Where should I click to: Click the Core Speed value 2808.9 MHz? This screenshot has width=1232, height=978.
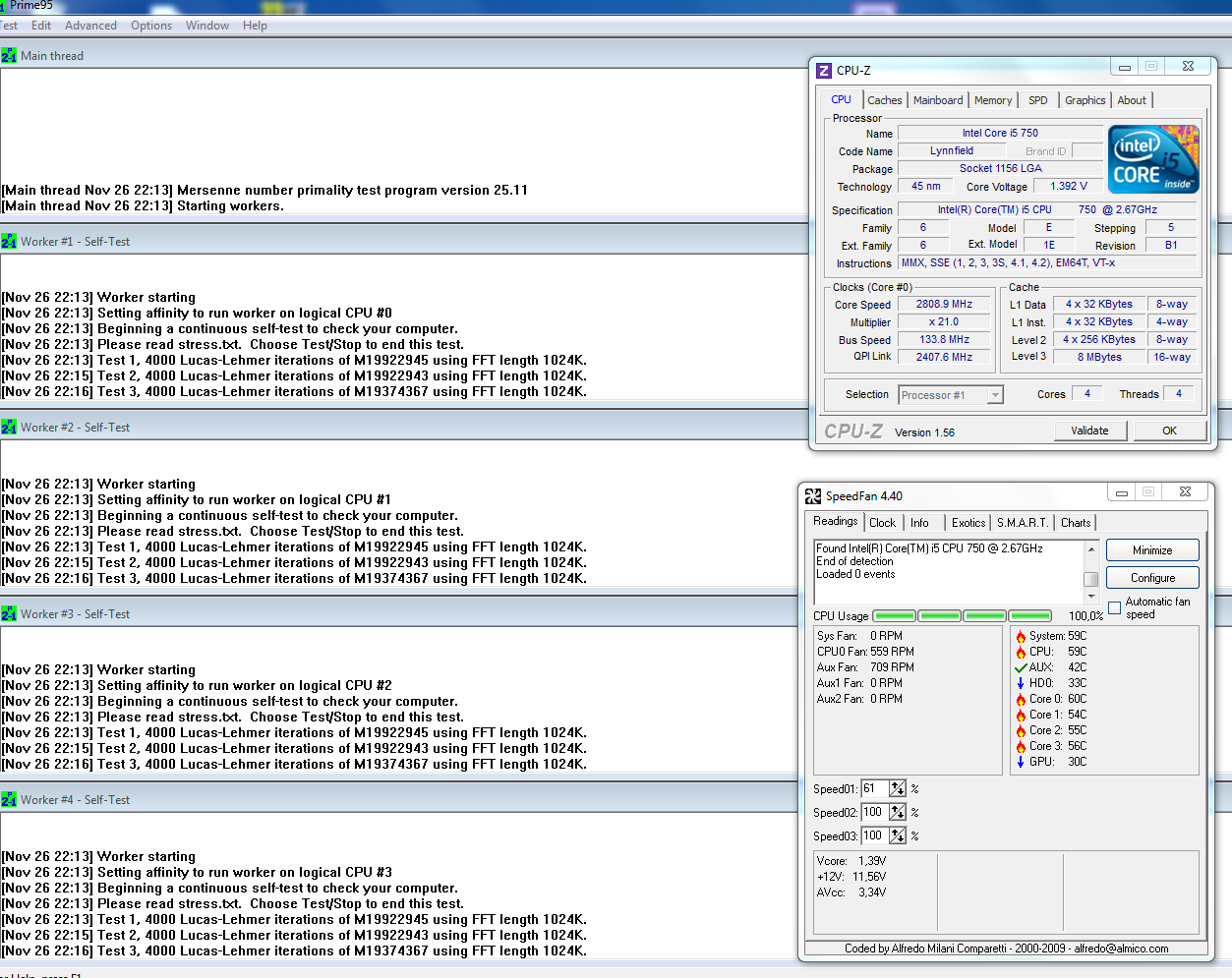click(x=944, y=305)
